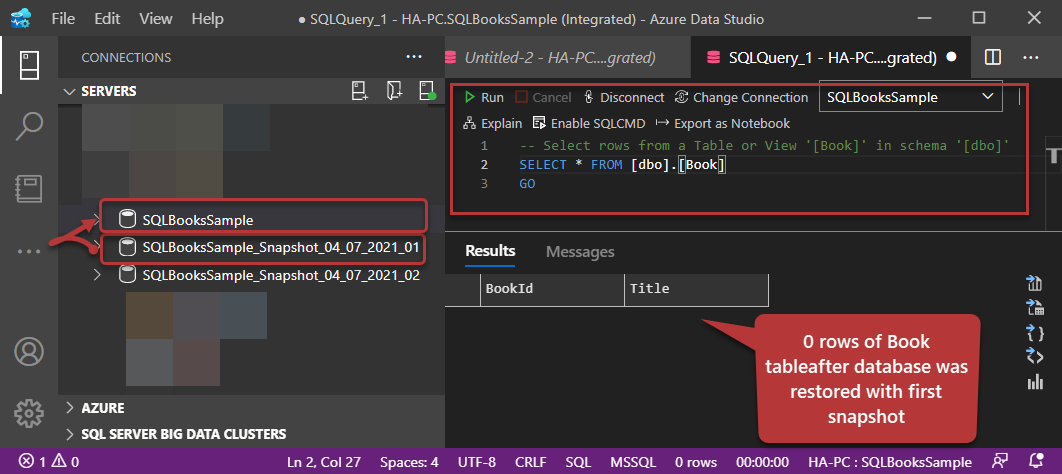Show additional views ellipsis in activity bar
This screenshot has height=474, width=1062.
coord(29,251)
